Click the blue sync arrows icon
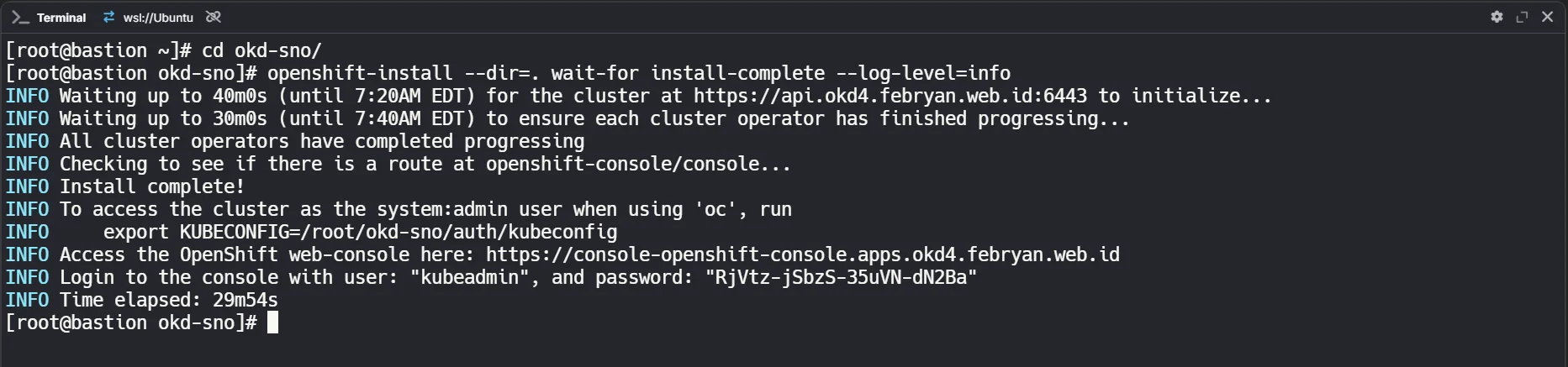Viewport: 1568px width, 367px height. [108, 18]
